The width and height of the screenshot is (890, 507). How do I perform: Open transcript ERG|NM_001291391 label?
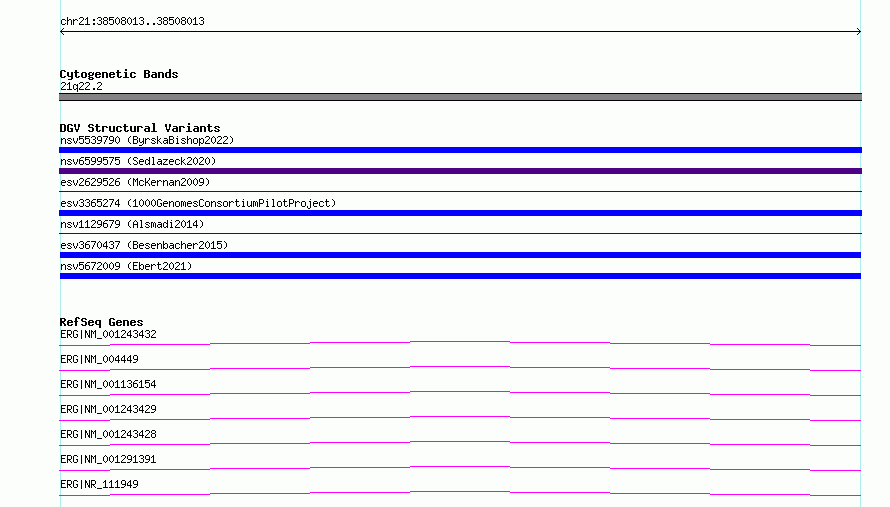108,459
